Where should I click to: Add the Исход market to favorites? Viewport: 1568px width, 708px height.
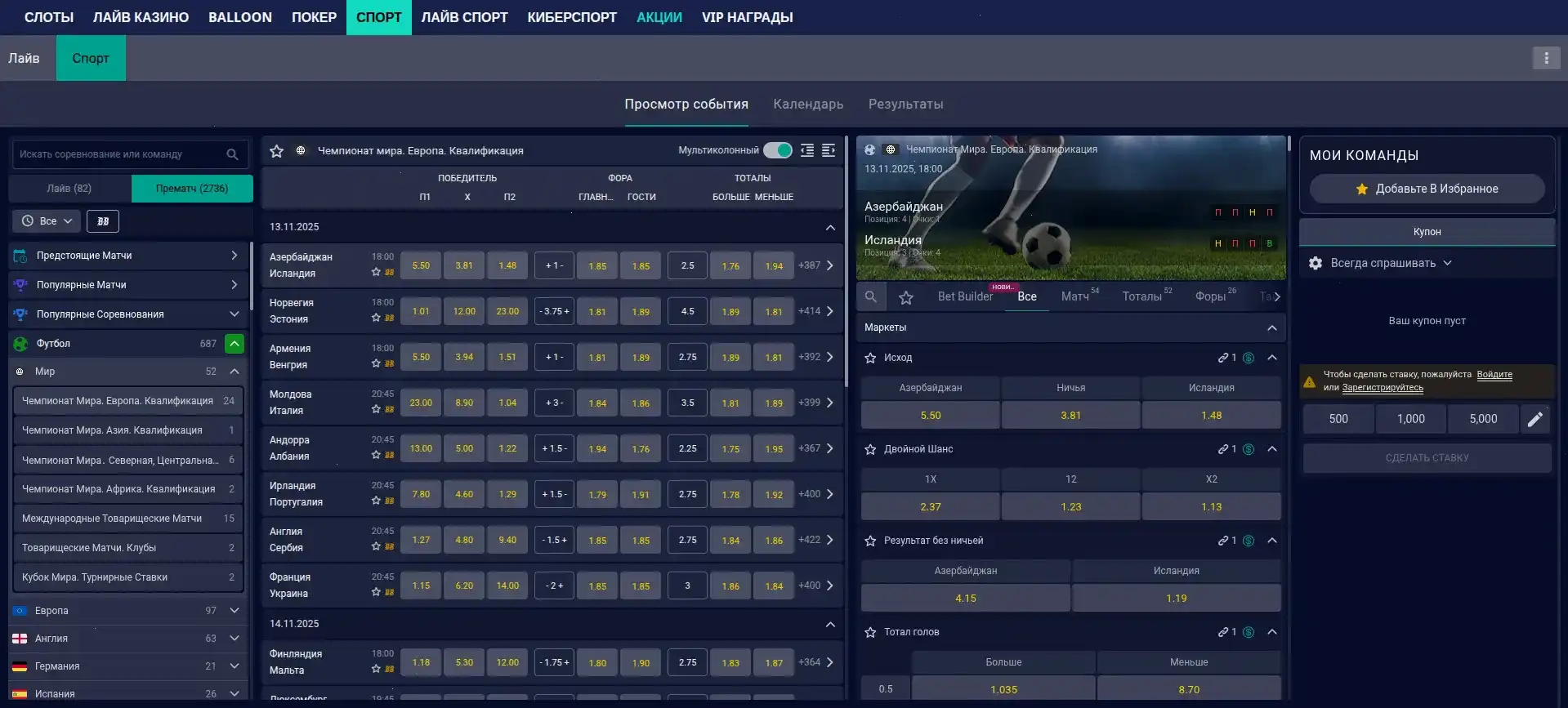870,358
